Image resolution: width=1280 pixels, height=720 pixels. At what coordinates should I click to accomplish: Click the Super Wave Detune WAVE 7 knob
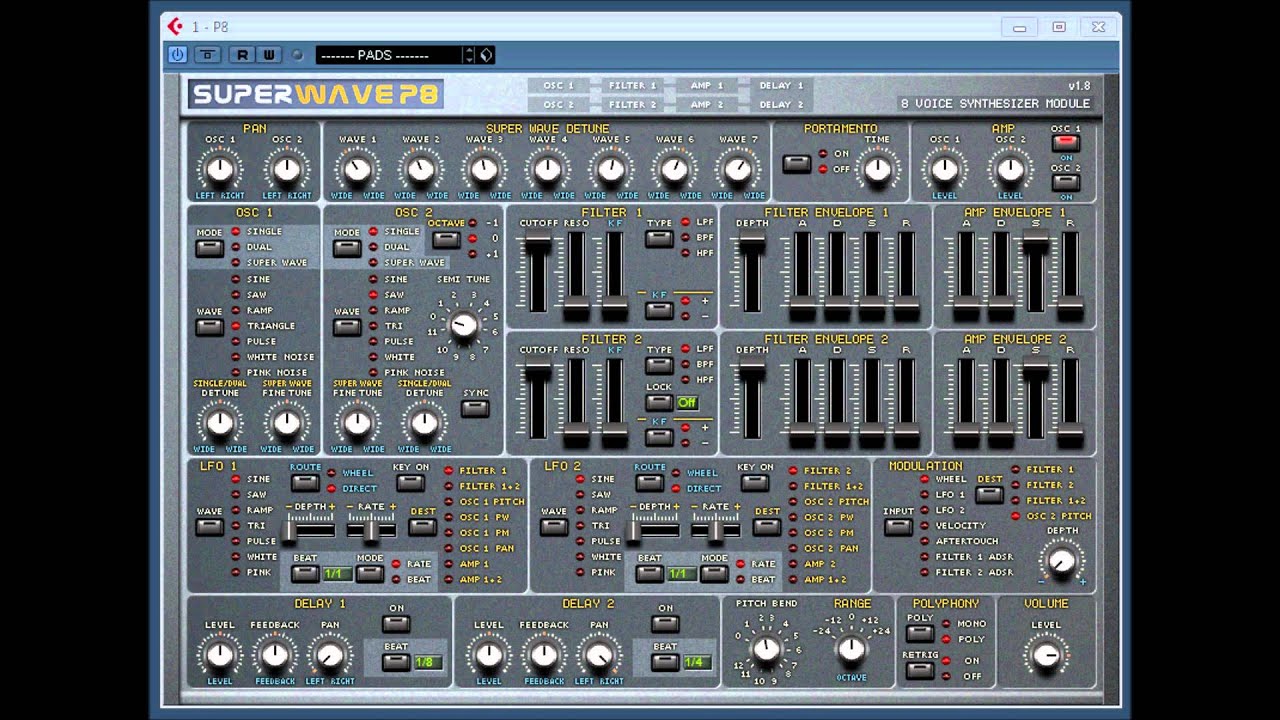coord(738,168)
